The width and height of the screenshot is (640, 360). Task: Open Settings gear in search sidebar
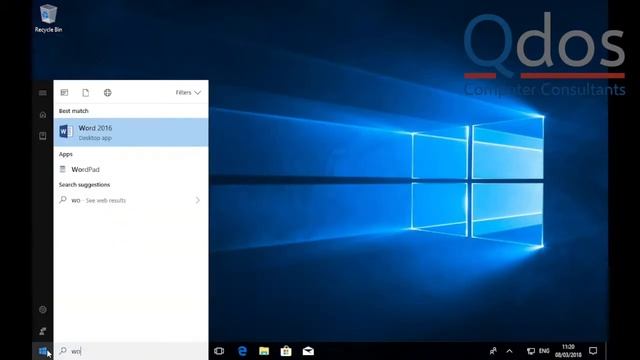(x=42, y=309)
